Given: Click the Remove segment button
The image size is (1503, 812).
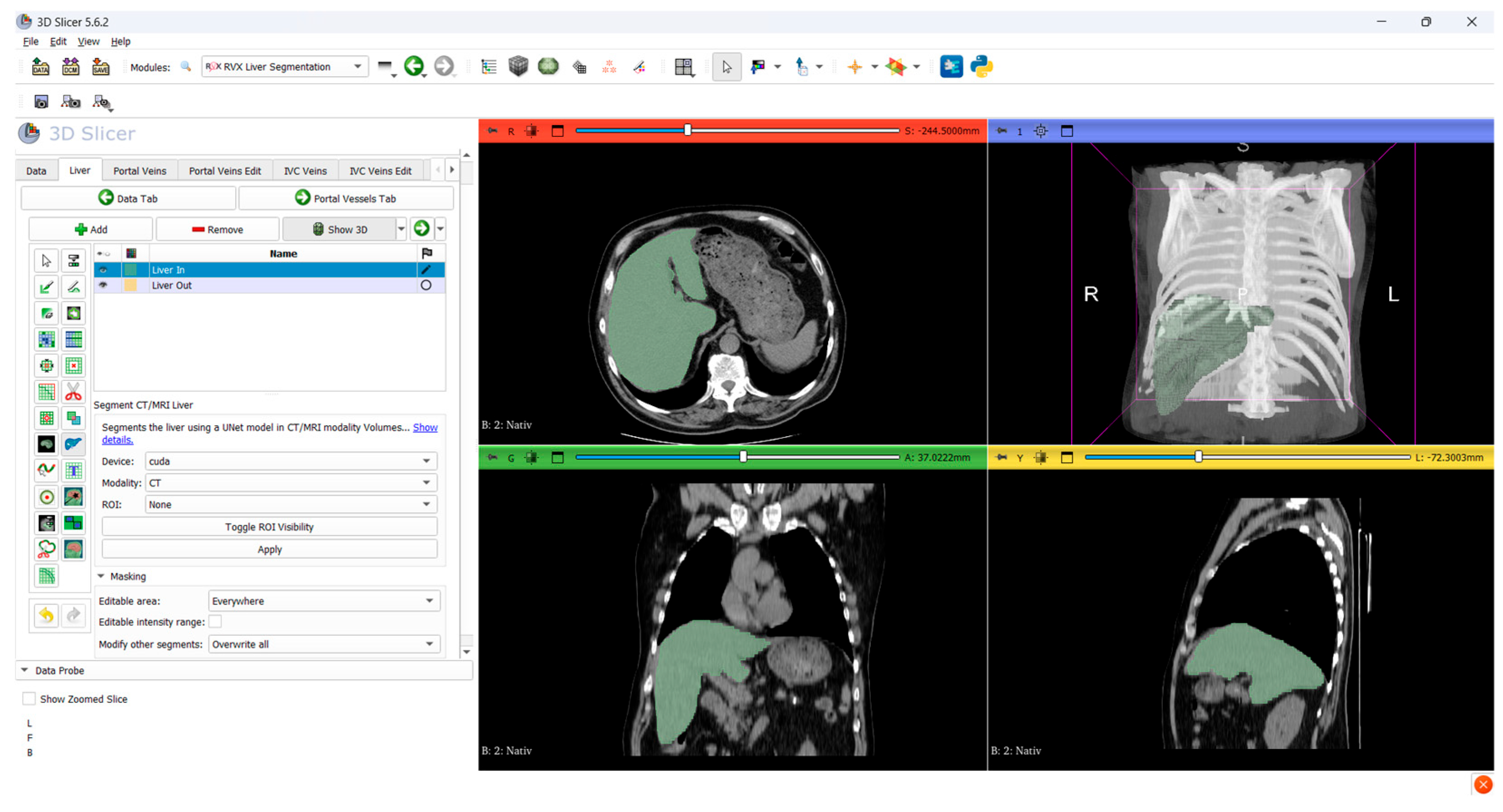Looking at the screenshot, I should 217,229.
